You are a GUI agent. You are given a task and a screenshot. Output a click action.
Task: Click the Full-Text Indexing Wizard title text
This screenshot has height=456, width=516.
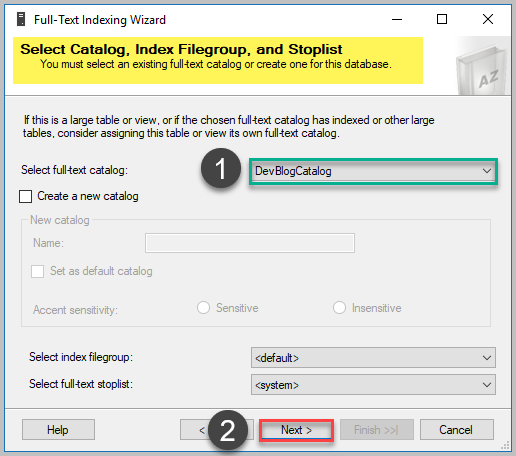100,20
